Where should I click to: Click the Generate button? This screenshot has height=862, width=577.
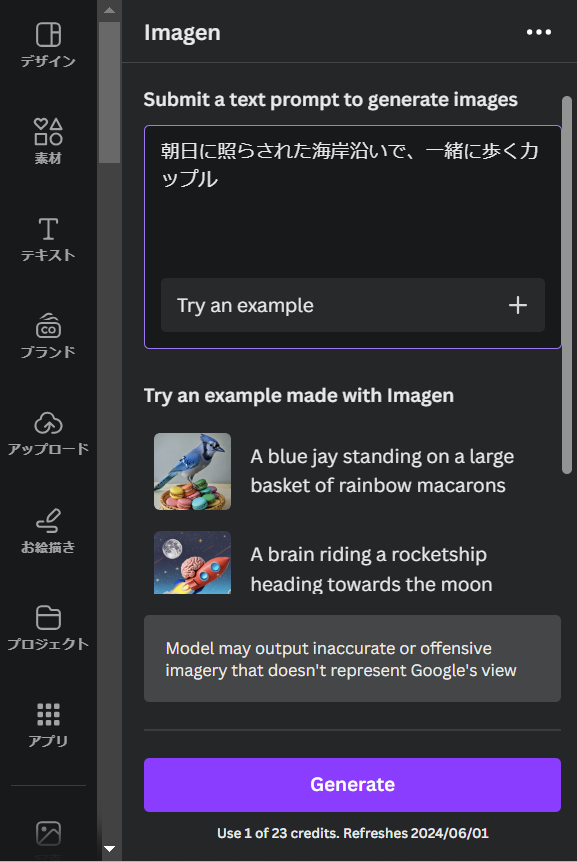pyautogui.click(x=352, y=784)
